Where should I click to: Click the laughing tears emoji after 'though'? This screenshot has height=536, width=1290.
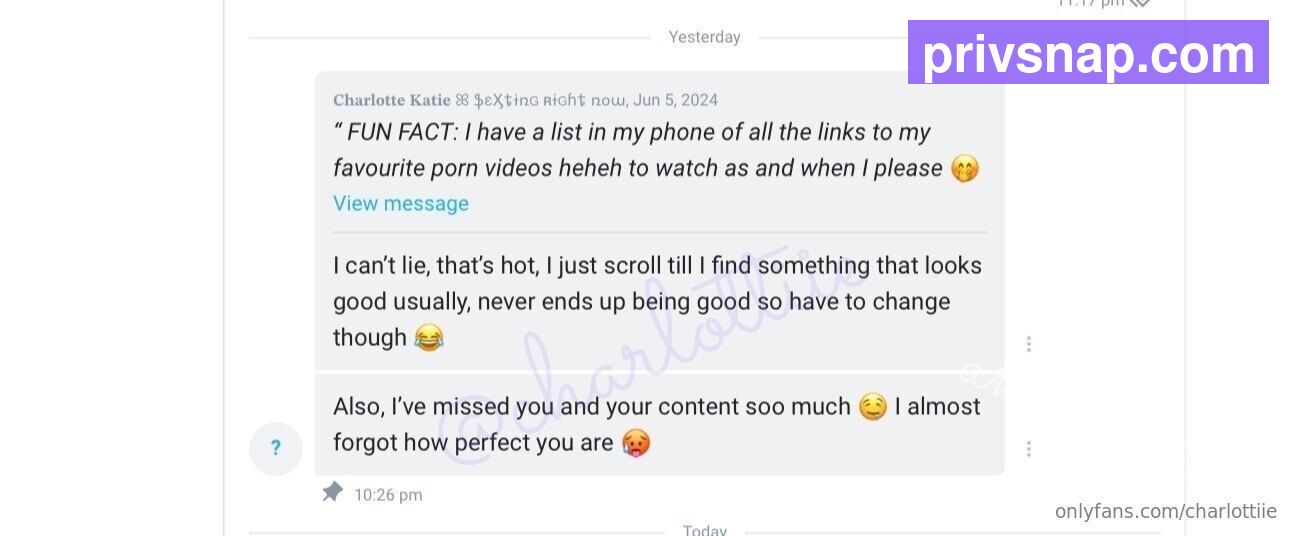(x=429, y=338)
